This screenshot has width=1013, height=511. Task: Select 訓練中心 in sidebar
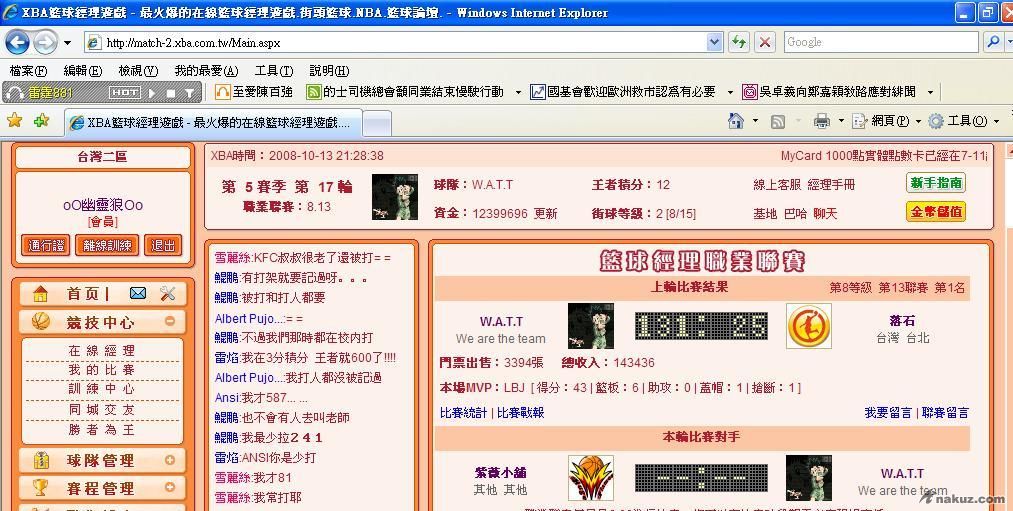pos(102,389)
